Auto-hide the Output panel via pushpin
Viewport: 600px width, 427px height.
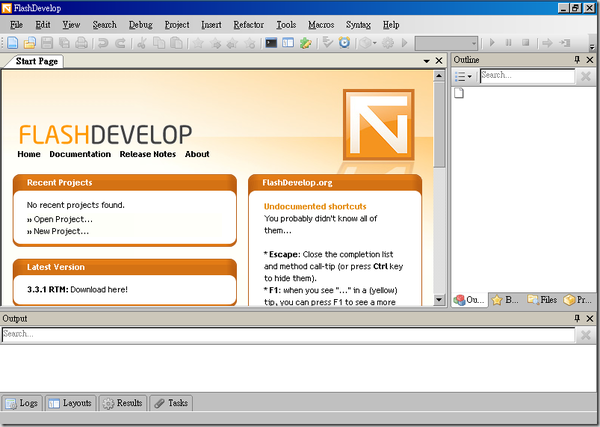(576, 318)
